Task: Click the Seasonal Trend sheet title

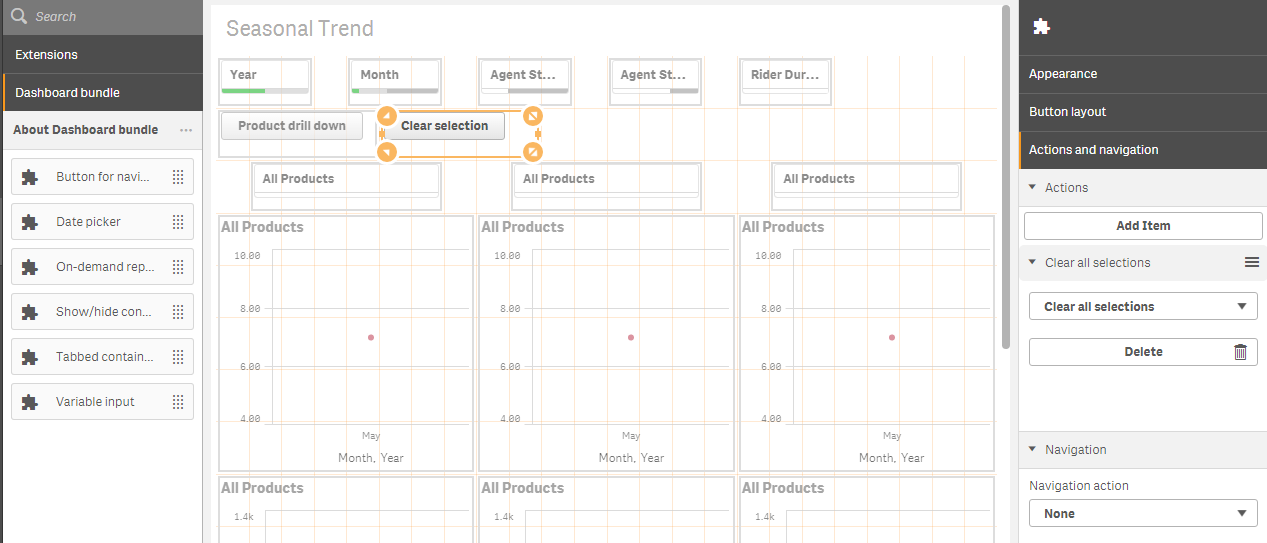Action: pos(300,28)
